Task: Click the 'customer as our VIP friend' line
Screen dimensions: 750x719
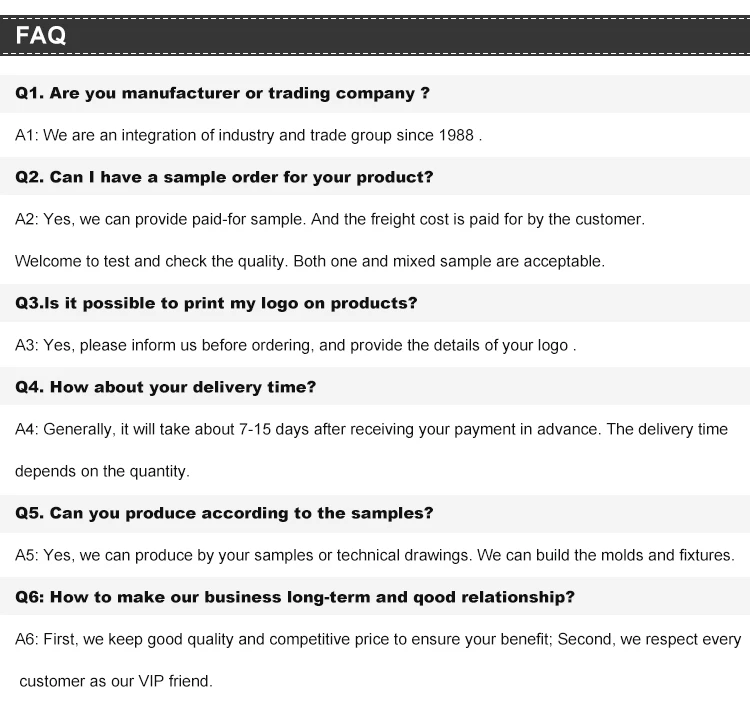Action: pos(116,681)
